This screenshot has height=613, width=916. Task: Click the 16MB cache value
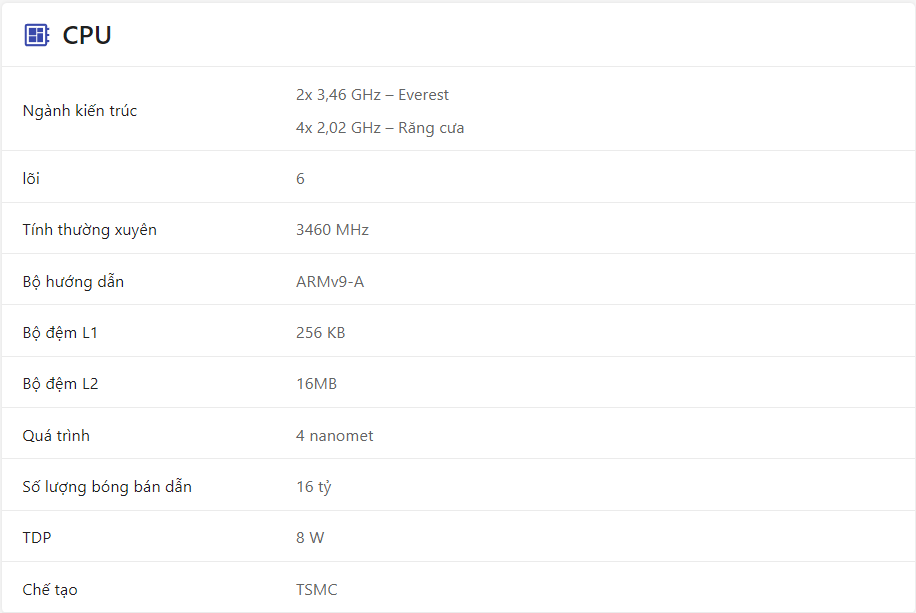point(316,384)
